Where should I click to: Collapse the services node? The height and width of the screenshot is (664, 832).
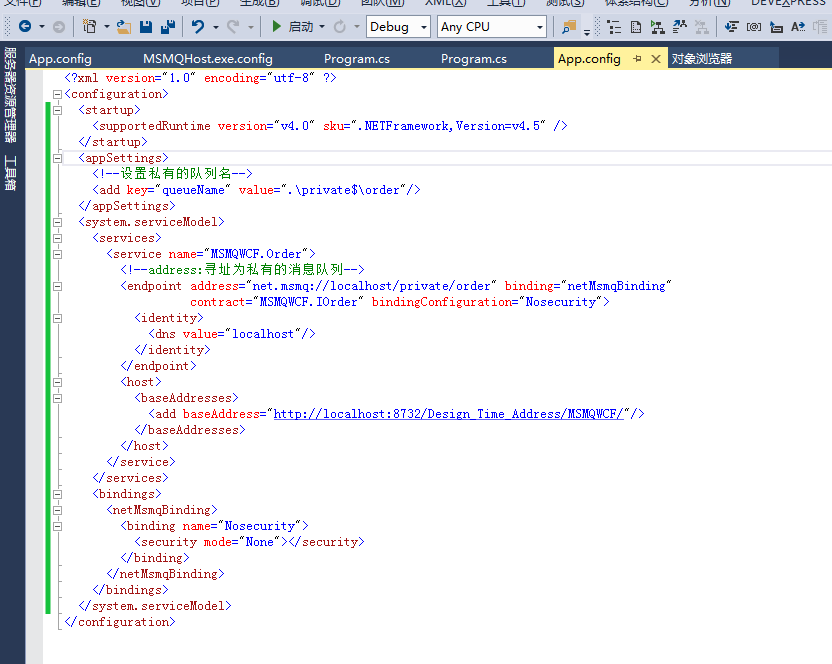pyautogui.click(x=57, y=238)
